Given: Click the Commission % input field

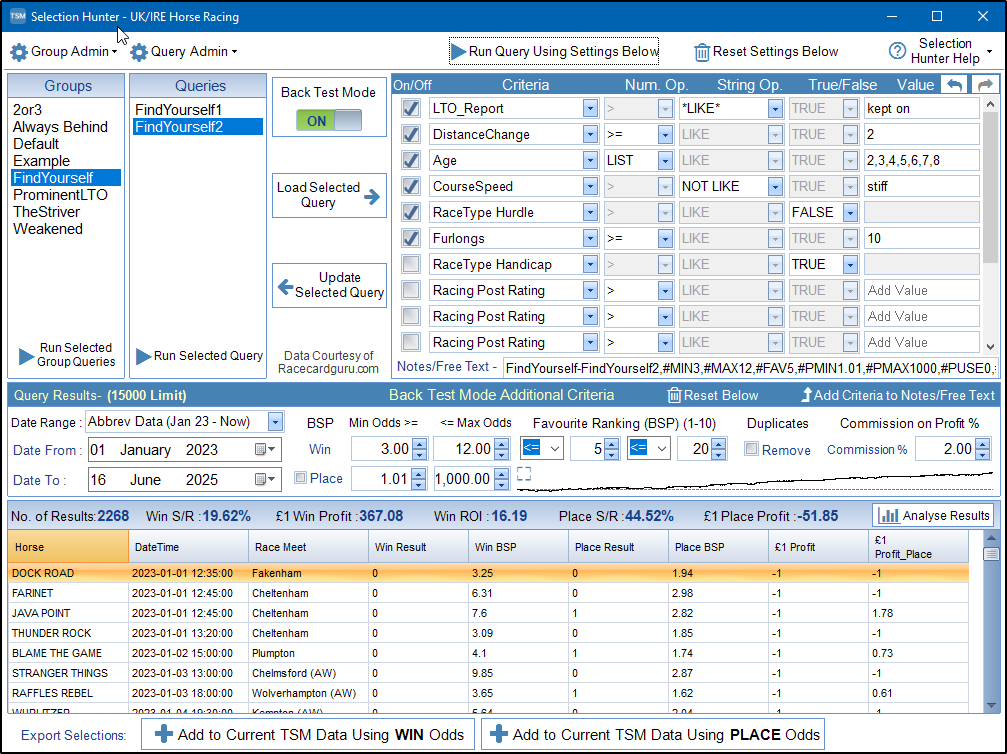Looking at the screenshot, I should (942, 450).
